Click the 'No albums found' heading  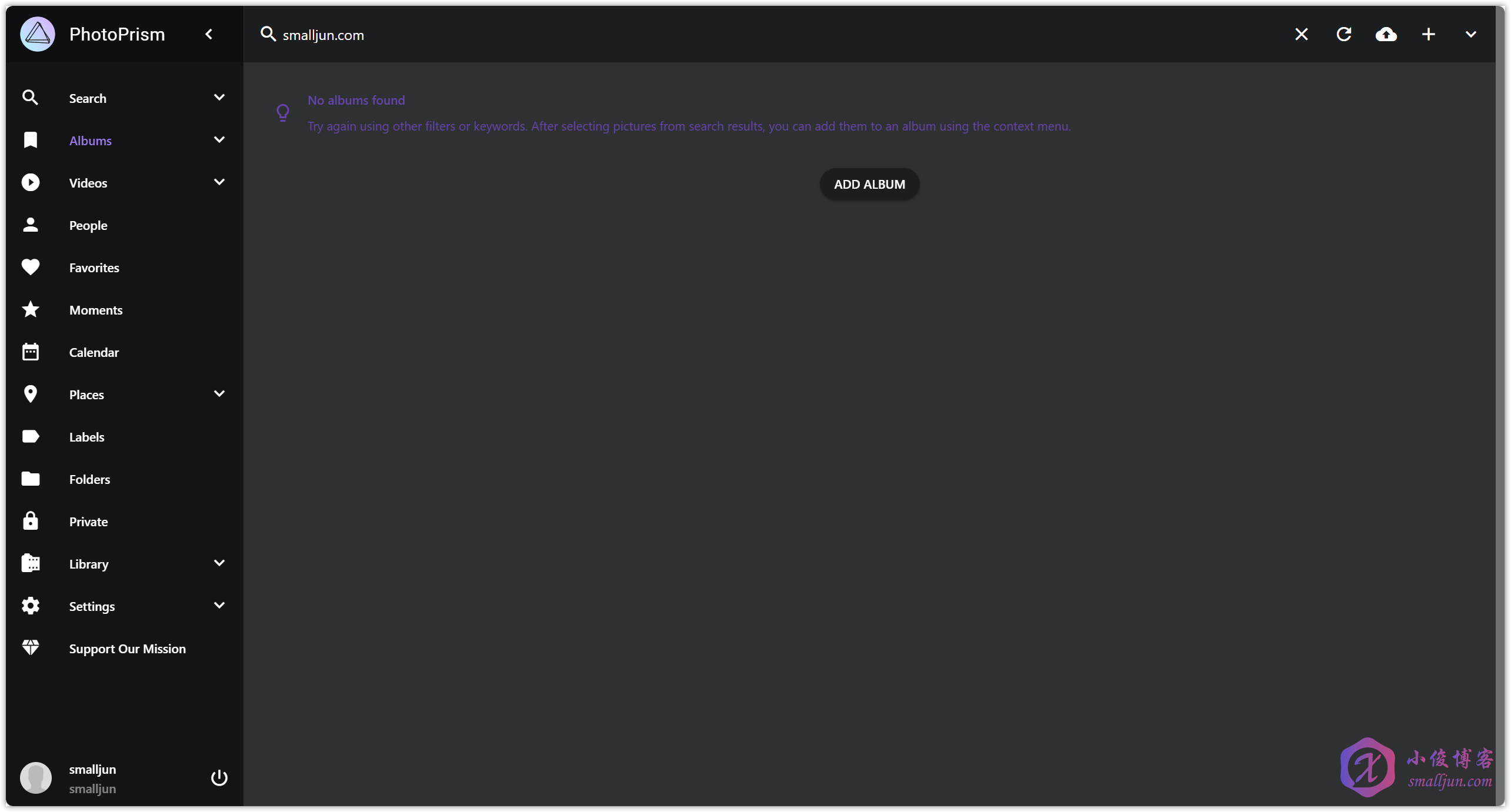[x=356, y=100]
